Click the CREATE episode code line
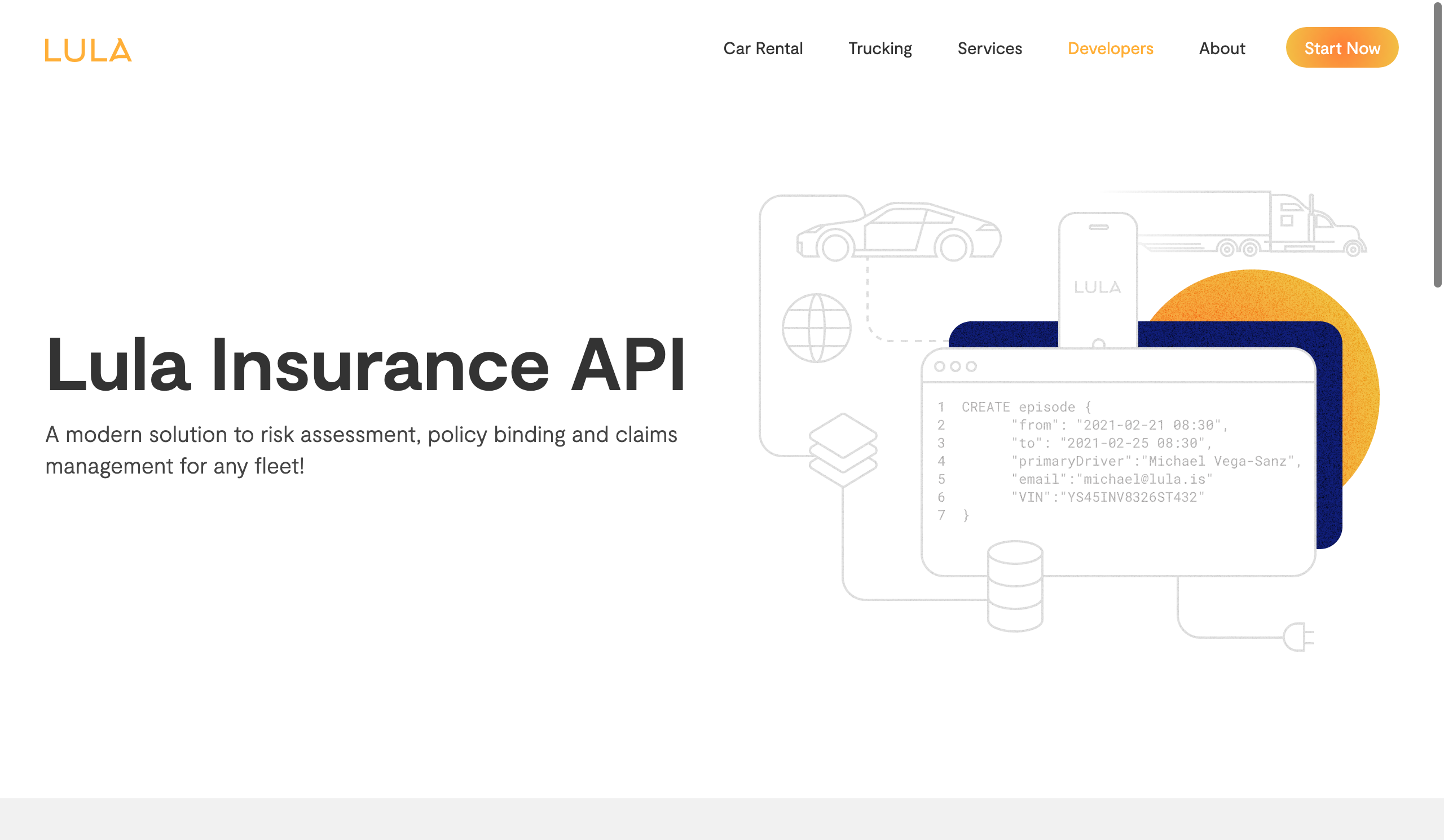 tap(1025, 407)
